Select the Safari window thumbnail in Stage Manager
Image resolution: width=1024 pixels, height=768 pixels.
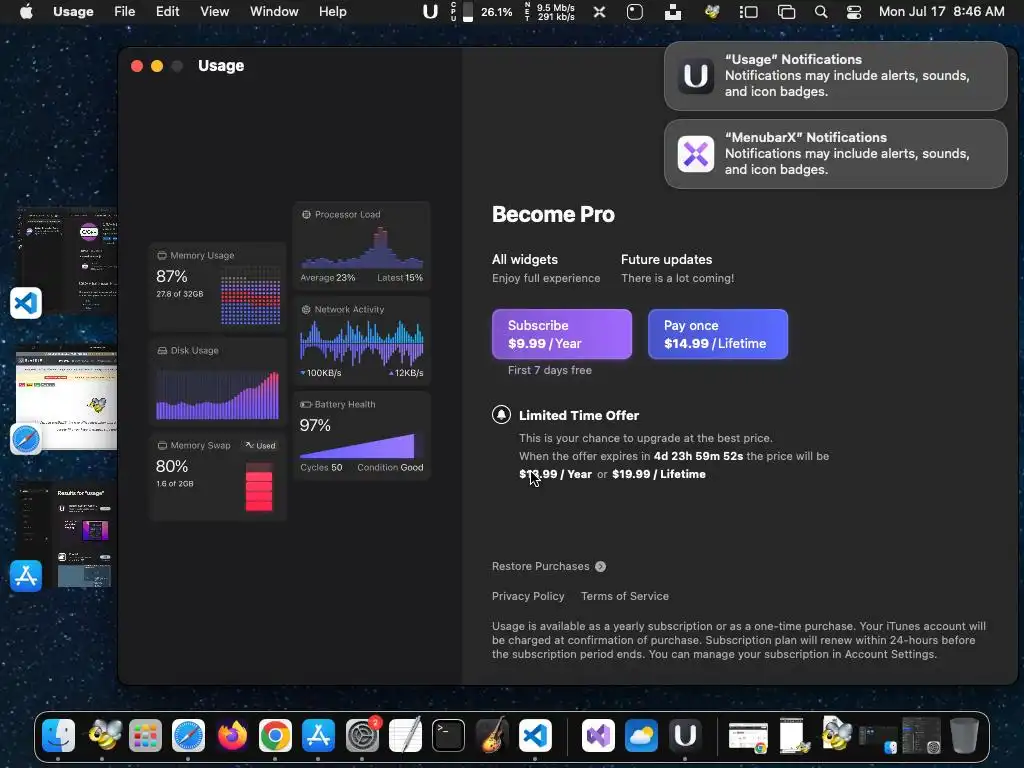tap(67, 397)
